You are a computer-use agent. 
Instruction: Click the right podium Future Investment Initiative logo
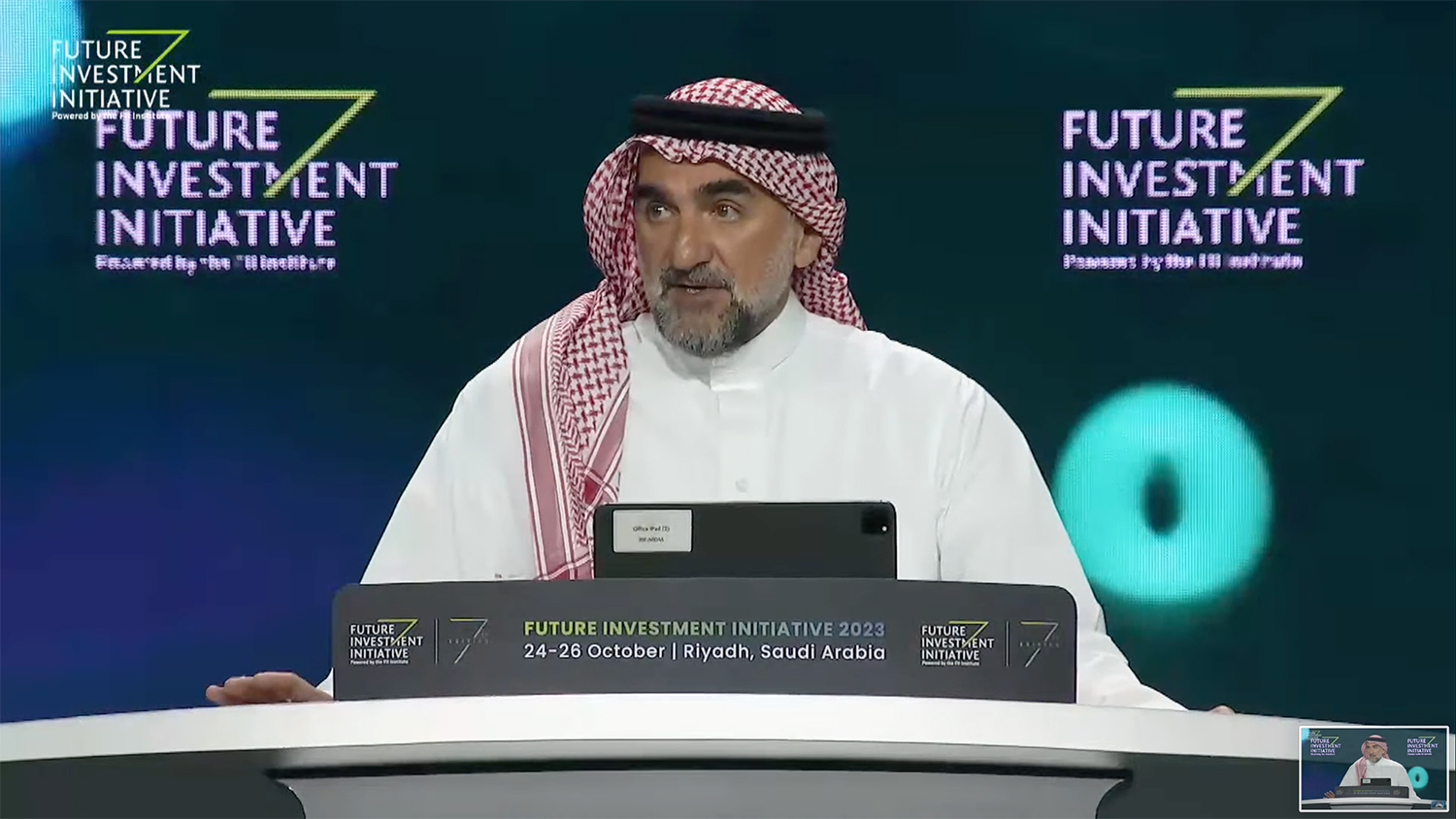(x=956, y=643)
